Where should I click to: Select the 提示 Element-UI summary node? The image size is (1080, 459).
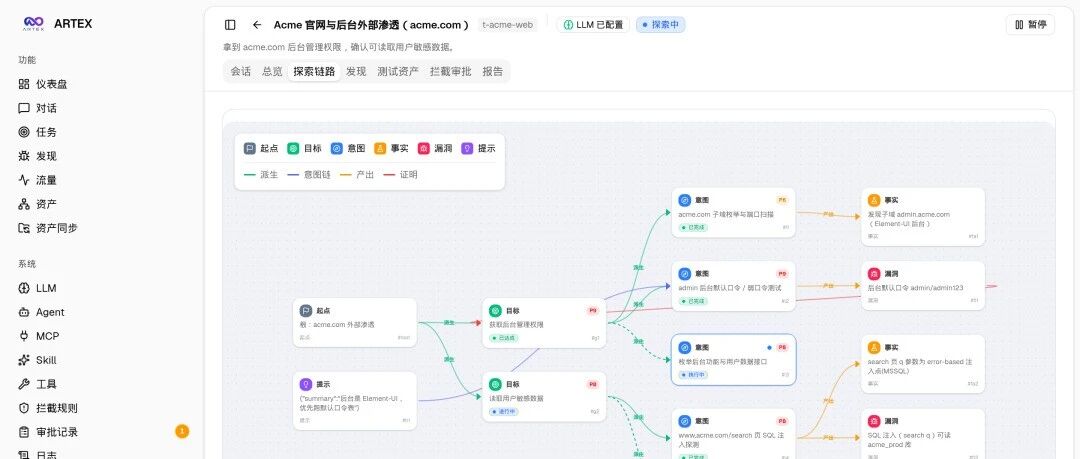(x=355, y=401)
